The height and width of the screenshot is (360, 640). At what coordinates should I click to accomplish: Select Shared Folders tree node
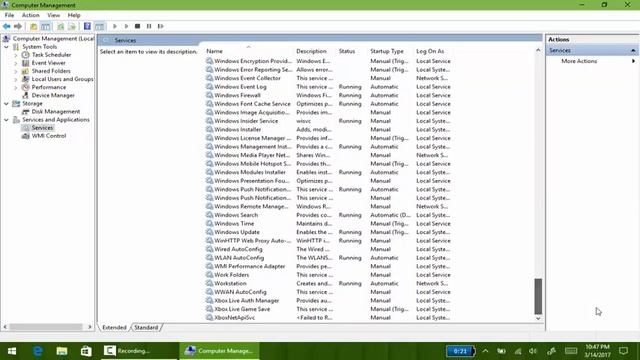coord(51,71)
